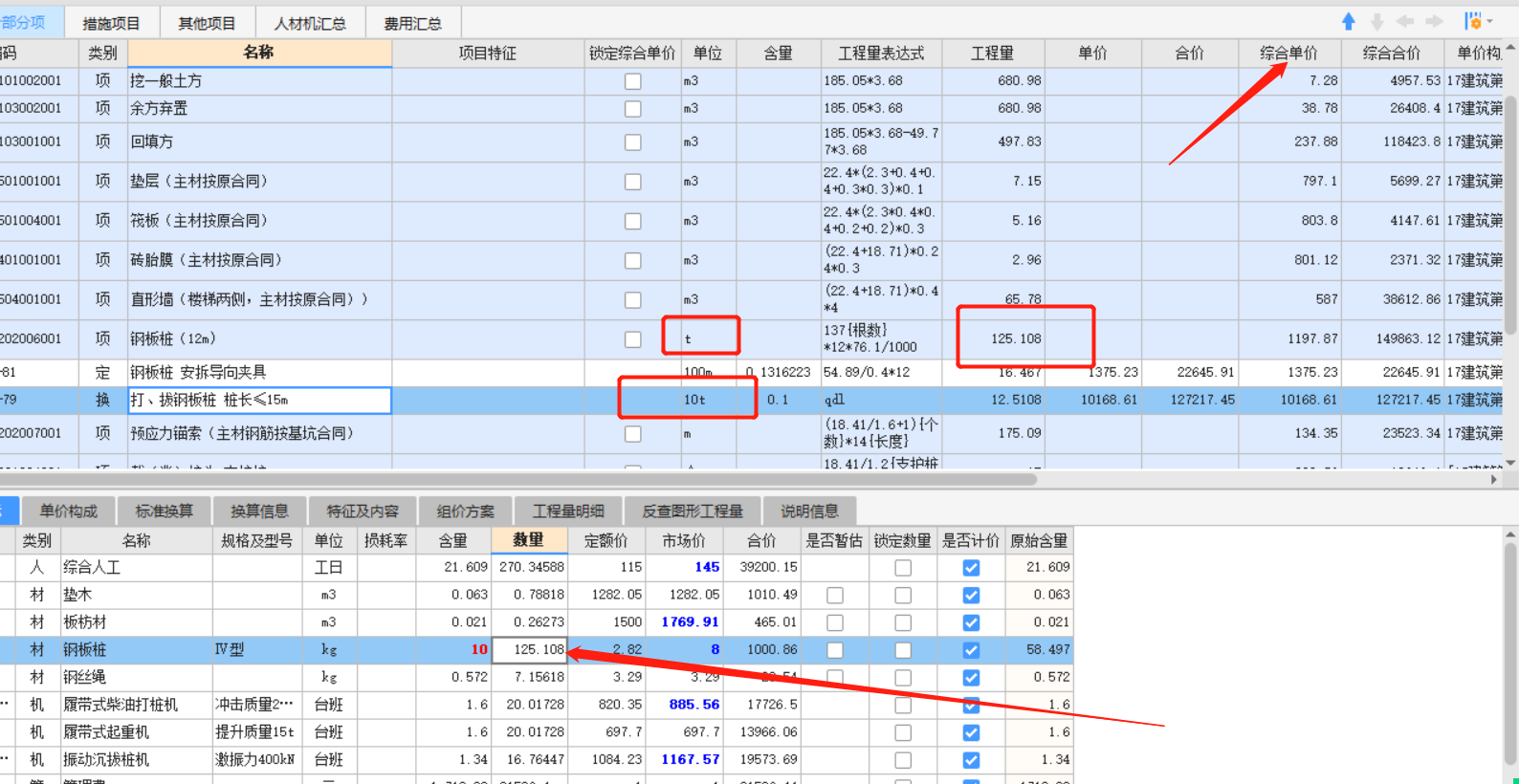
Task: Select the 标准换算 lower tab
Action: pos(165,511)
